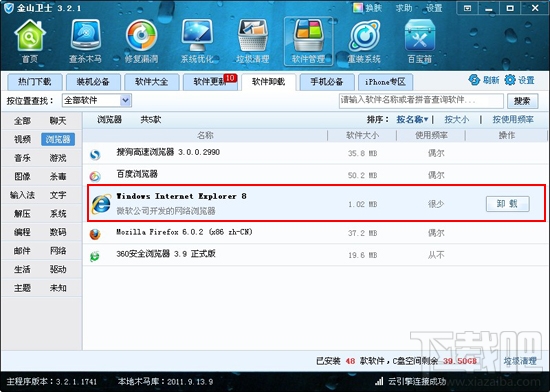This screenshot has width=550, height=392.
Task: Sort list 按使用频率
Action: click(513, 120)
